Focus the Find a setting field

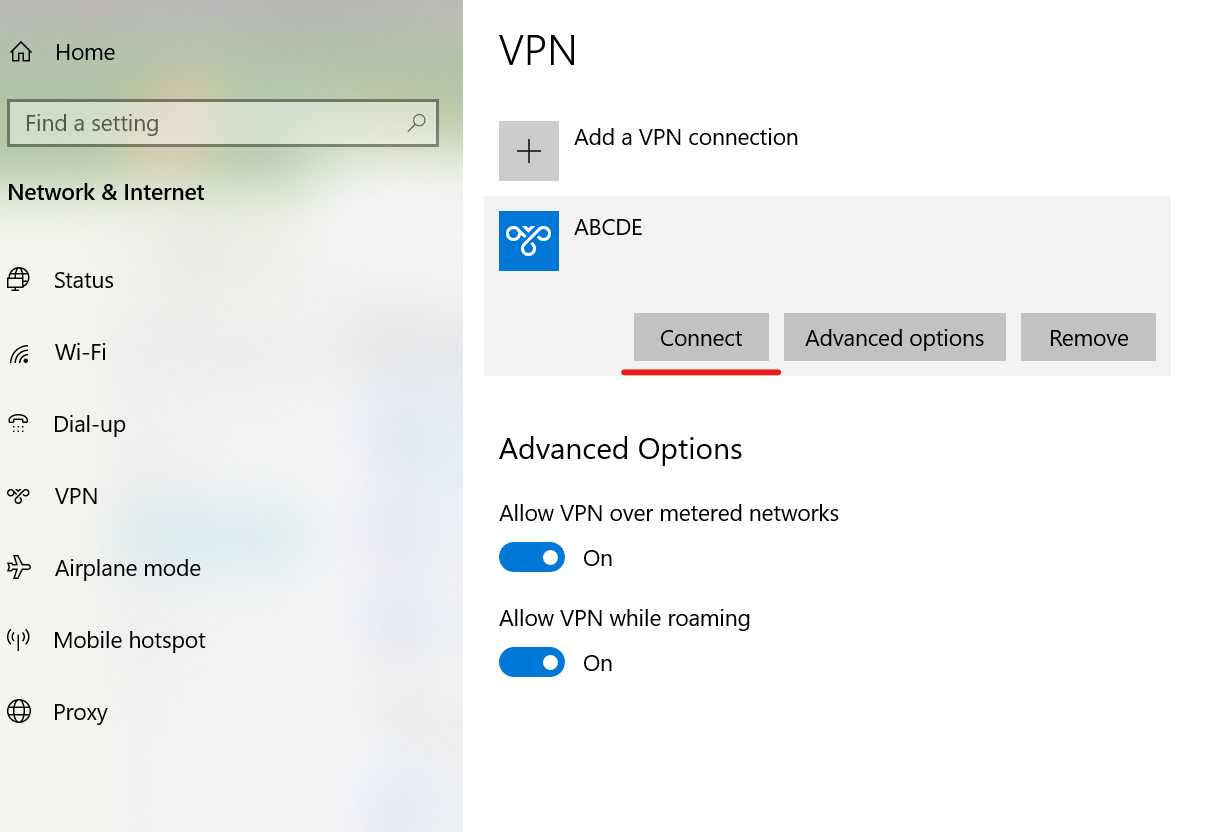(x=222, y=123)
